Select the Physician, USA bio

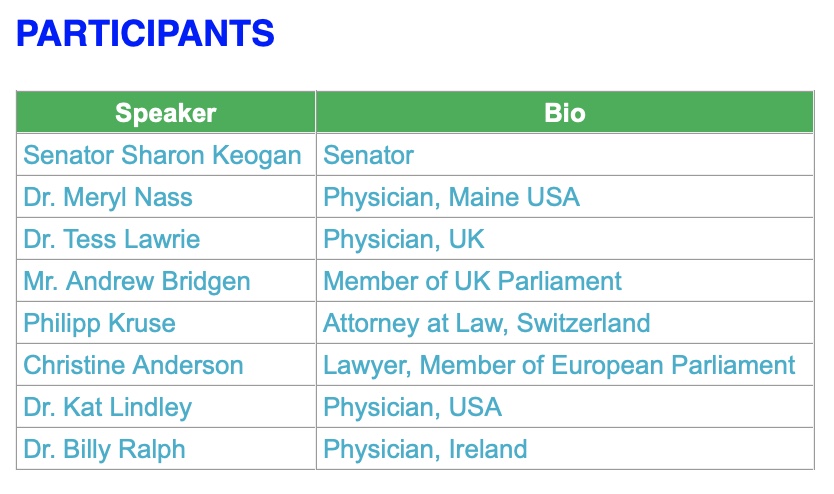412,407
